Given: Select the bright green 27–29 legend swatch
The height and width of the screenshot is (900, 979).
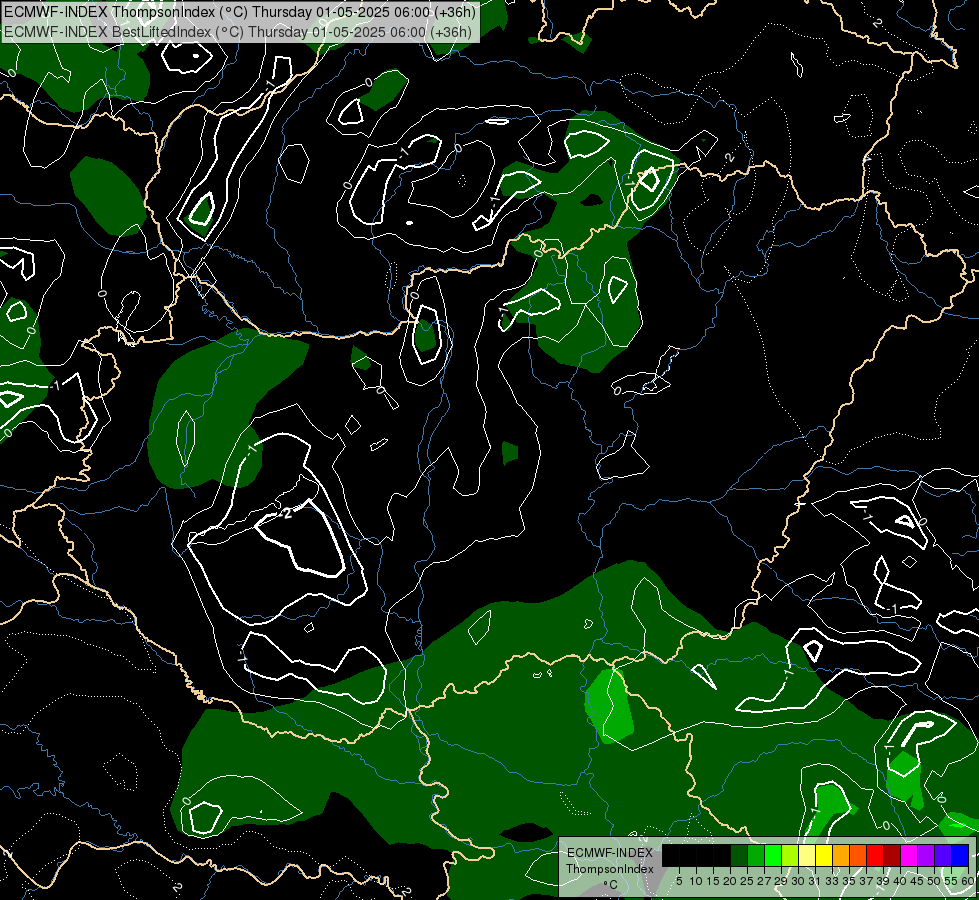Looking at the screenshot, I should 773,855.
